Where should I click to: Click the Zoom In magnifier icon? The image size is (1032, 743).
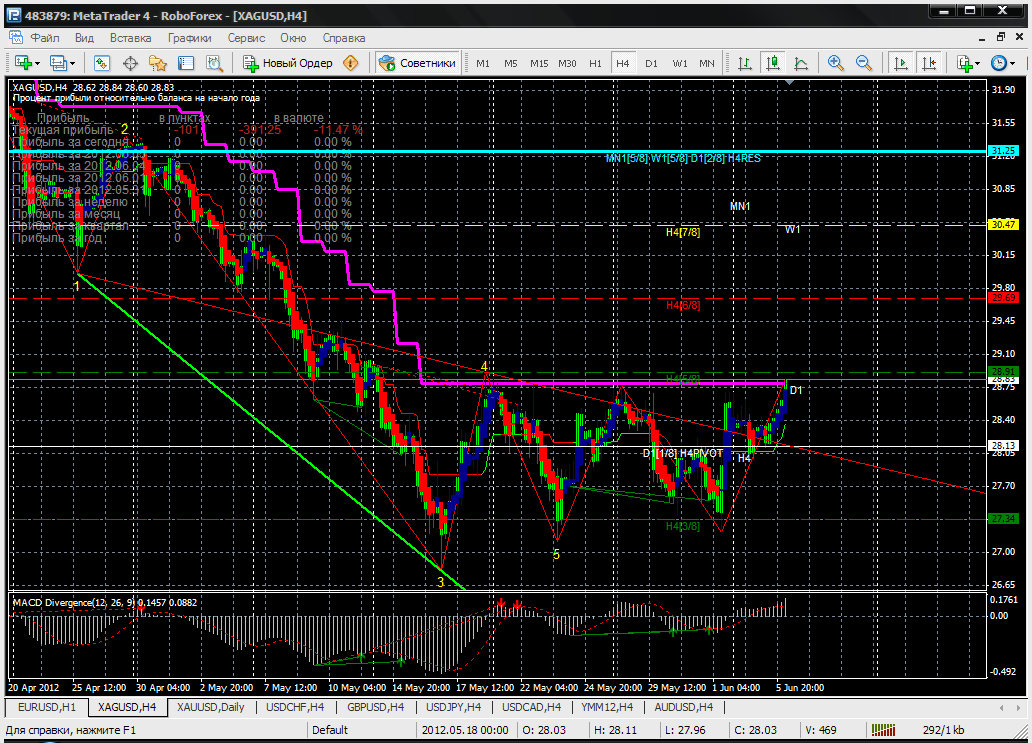click(835, 63)
